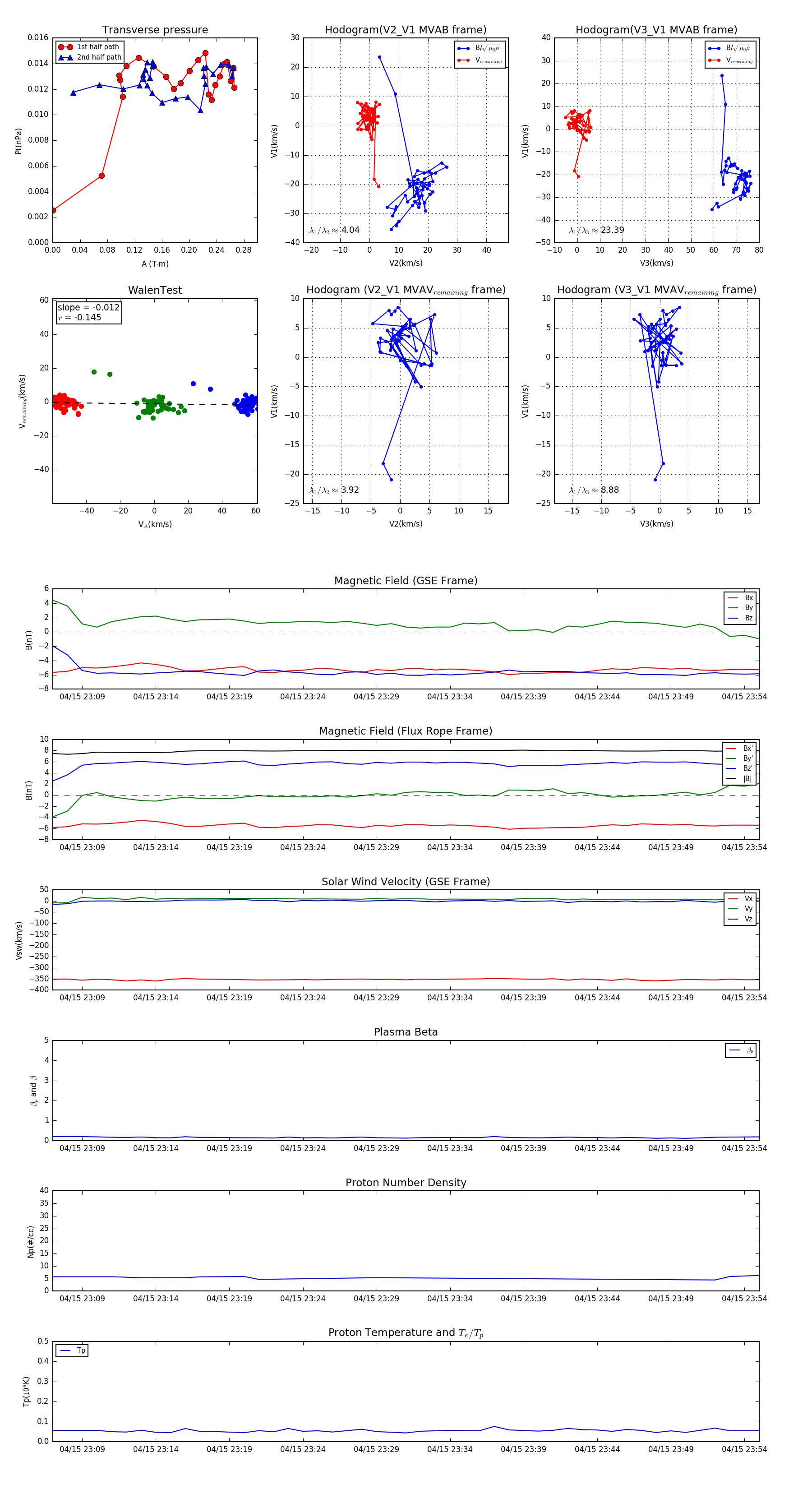Click 'B(nT)' label of Flux Rope Frame plot
The image size is (812, 1489).
pyautogui.click(x=29, y=790)
